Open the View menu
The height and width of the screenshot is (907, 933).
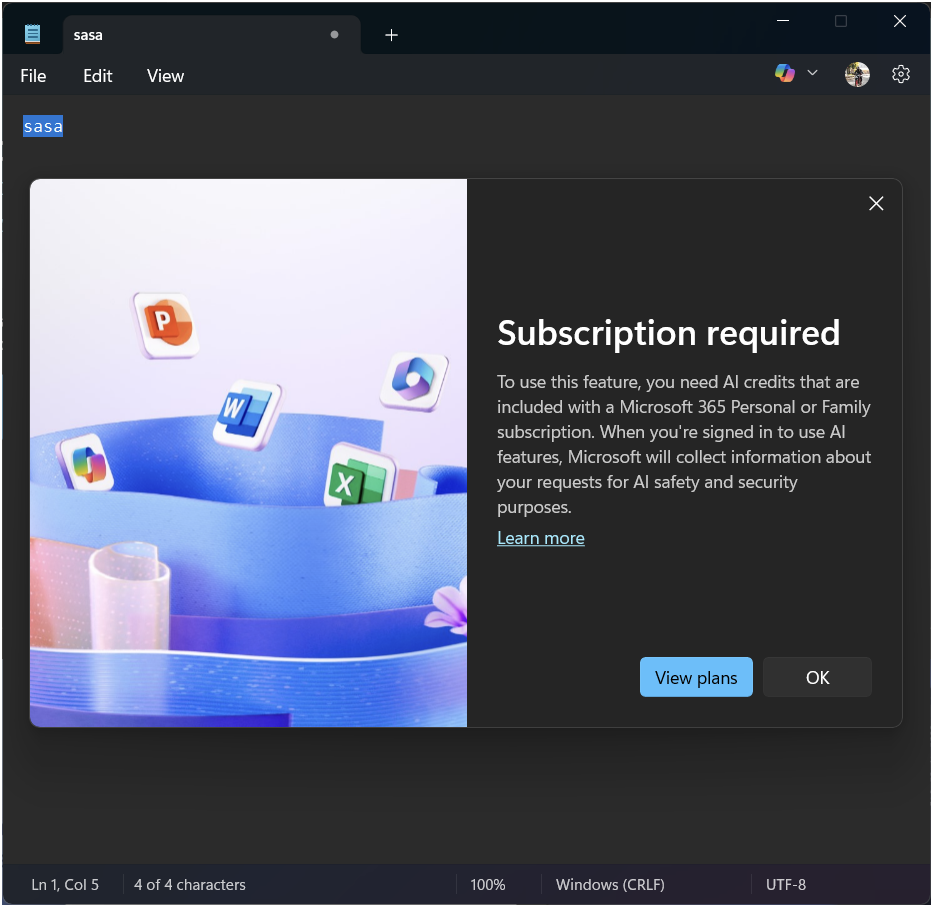(x=165, y=76)
